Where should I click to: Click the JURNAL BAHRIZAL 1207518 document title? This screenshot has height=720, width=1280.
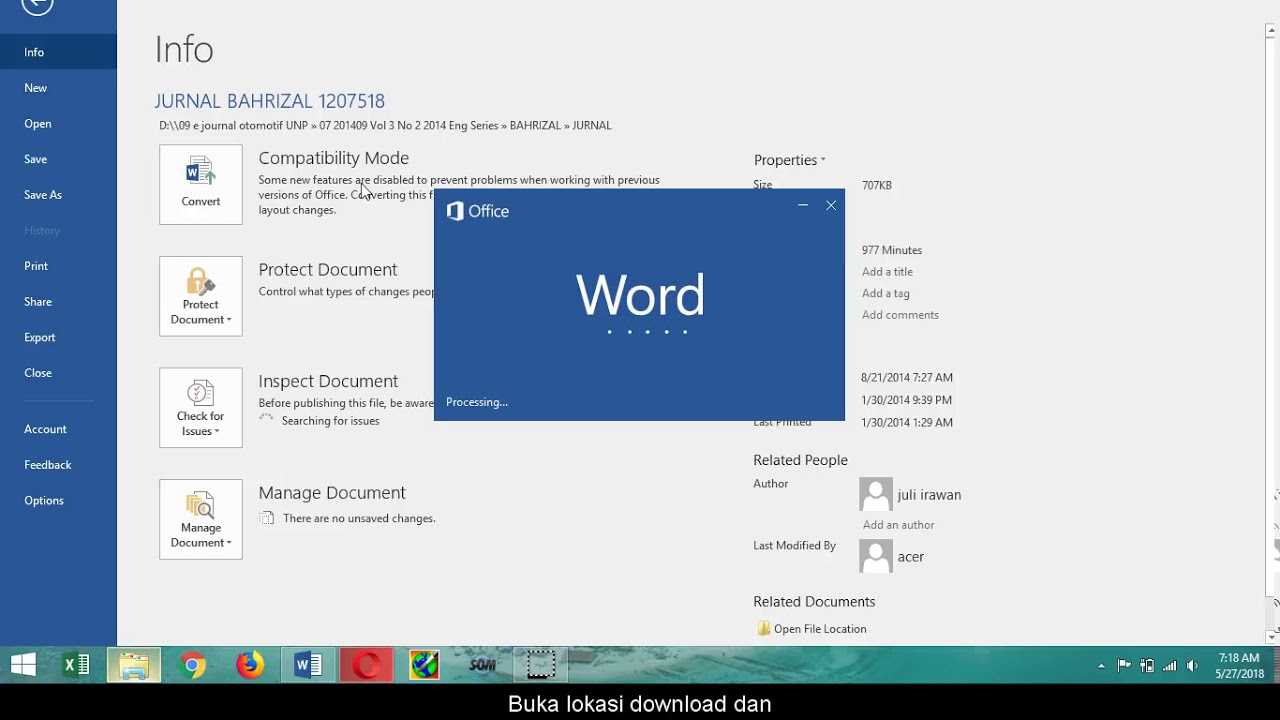269,101
